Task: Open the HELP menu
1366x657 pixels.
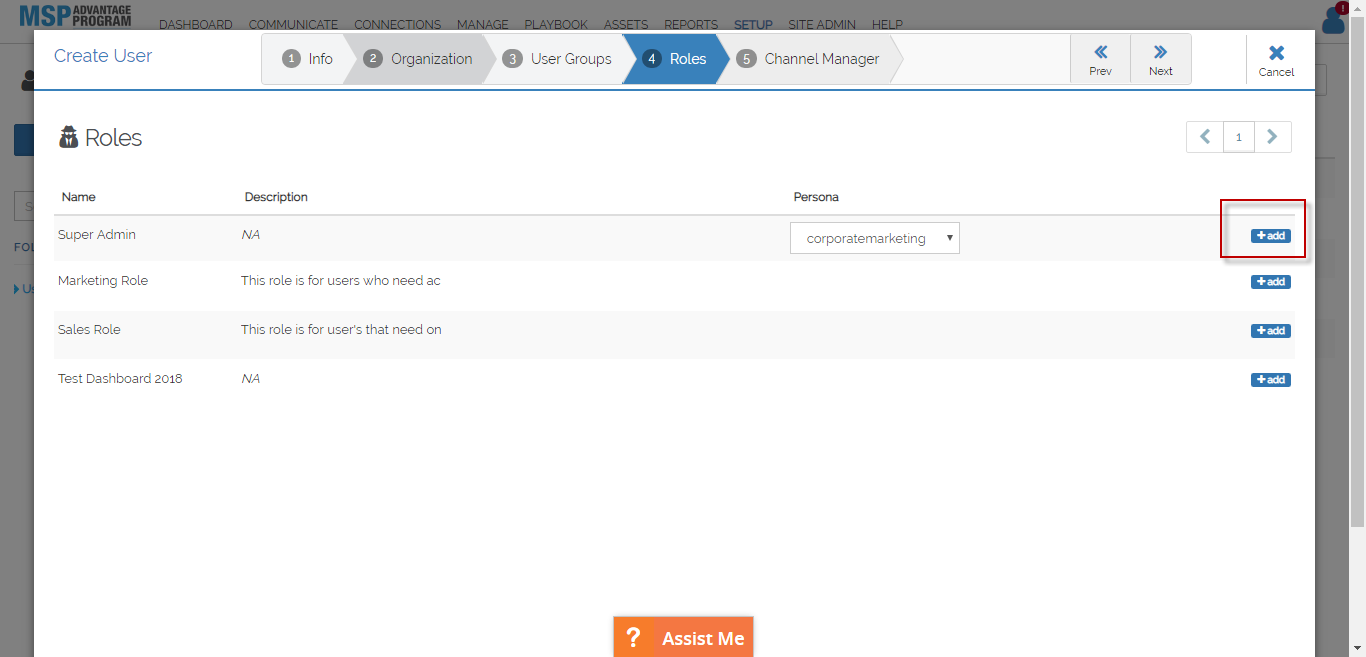Action: pos(887,25)
